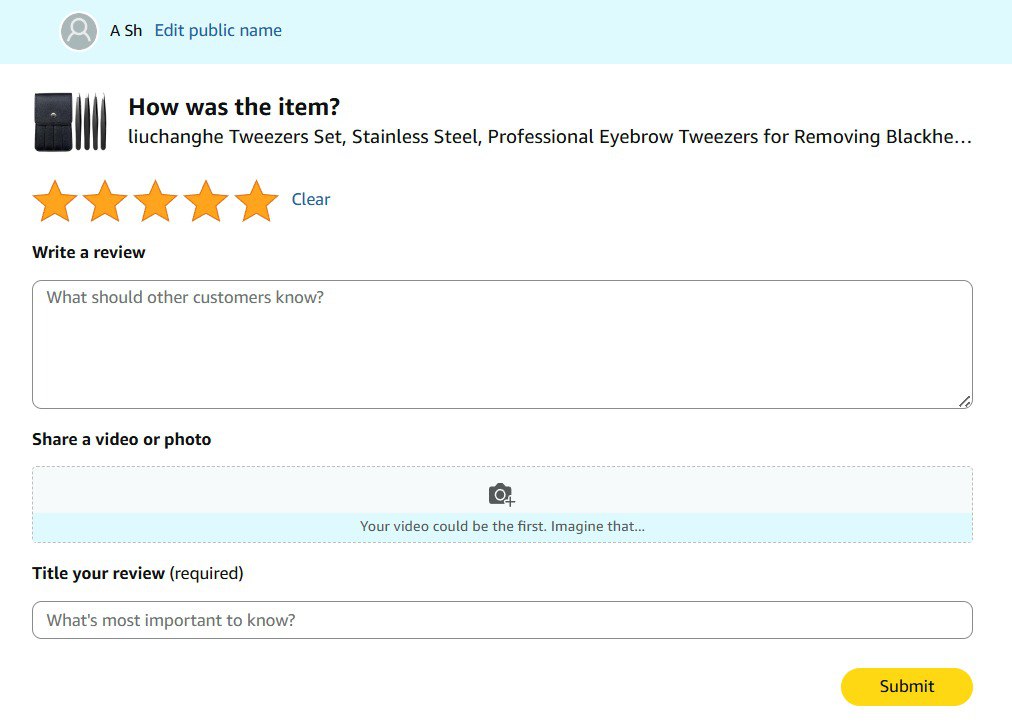This screenshot has height=722, width=1012.
Task: Click the profile avatar icon
Action: click(x=79, y=31)
